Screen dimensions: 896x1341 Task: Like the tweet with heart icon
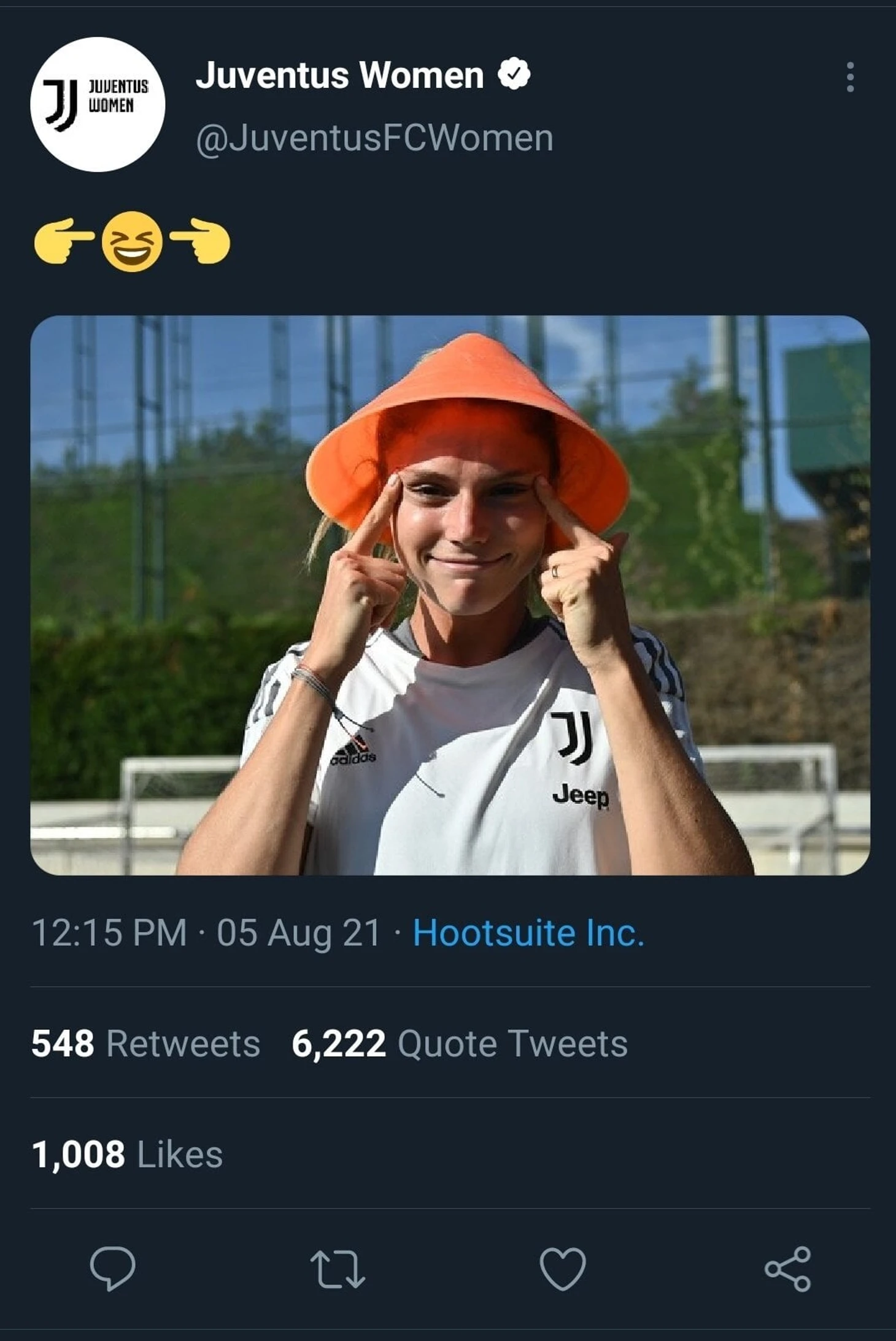(x=562, y=1269)
